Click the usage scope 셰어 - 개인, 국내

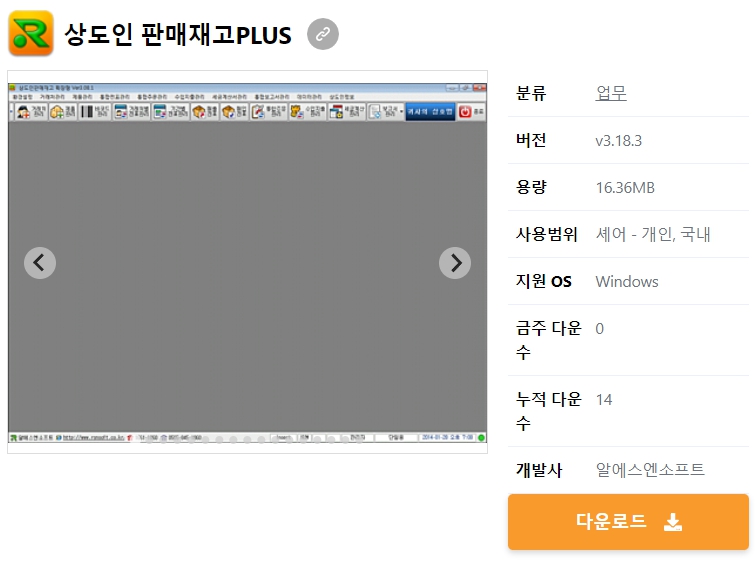coord(653,235)
